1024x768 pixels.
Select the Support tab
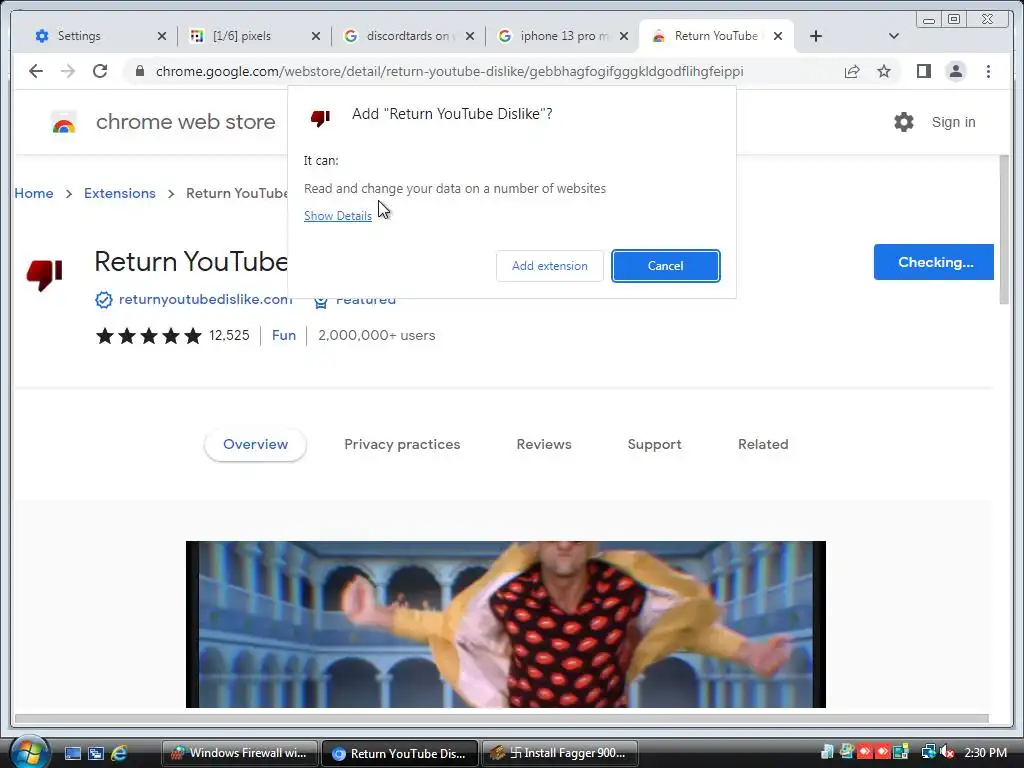pyautogui.click(x=654, y=445)
